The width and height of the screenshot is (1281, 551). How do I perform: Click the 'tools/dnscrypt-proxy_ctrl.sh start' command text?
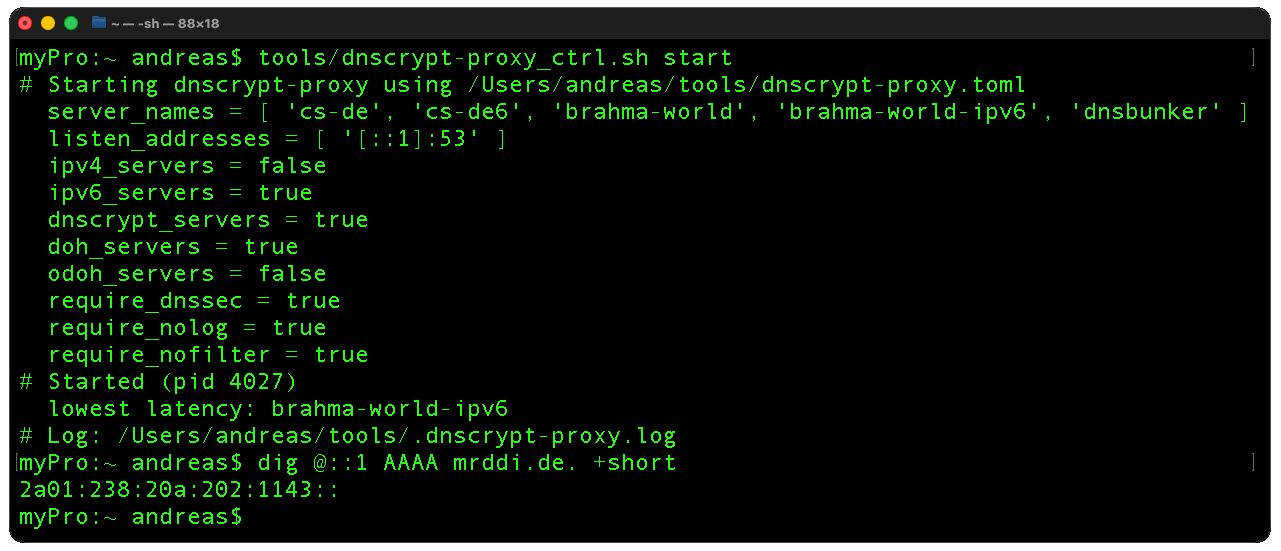pyautogui.click(x=495, y=58)
